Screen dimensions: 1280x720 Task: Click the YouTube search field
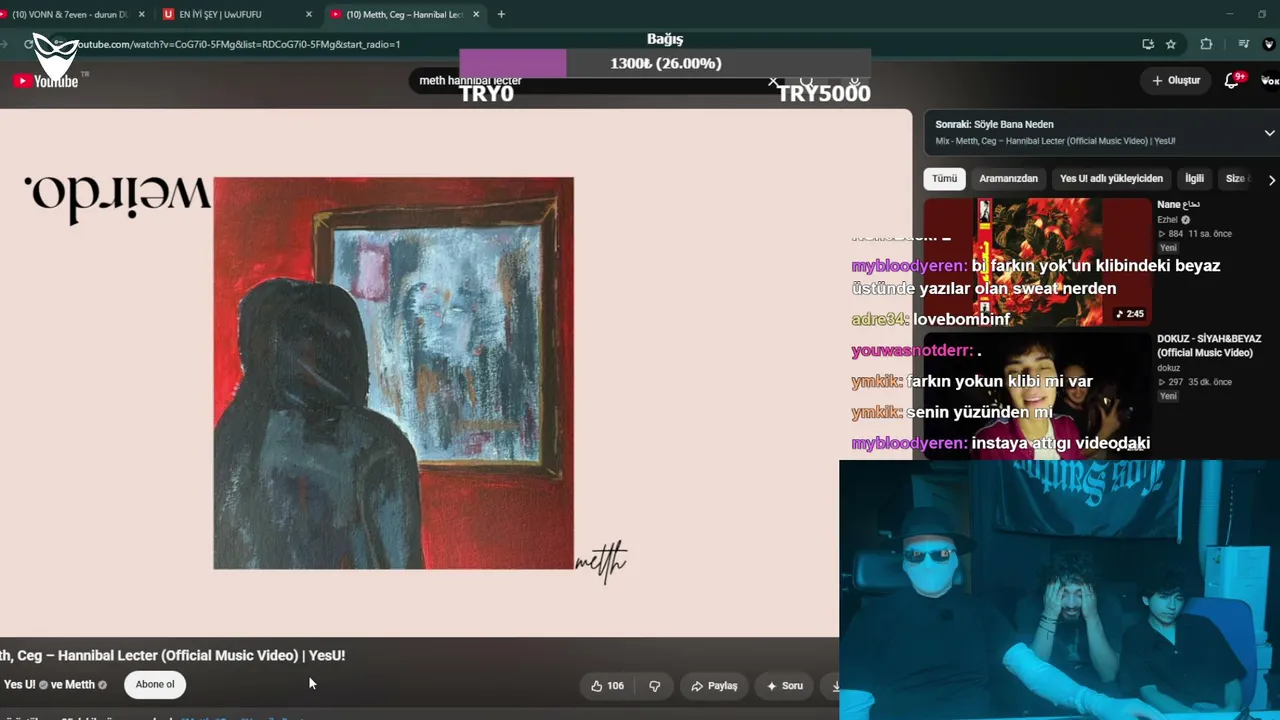pos(590,81)
